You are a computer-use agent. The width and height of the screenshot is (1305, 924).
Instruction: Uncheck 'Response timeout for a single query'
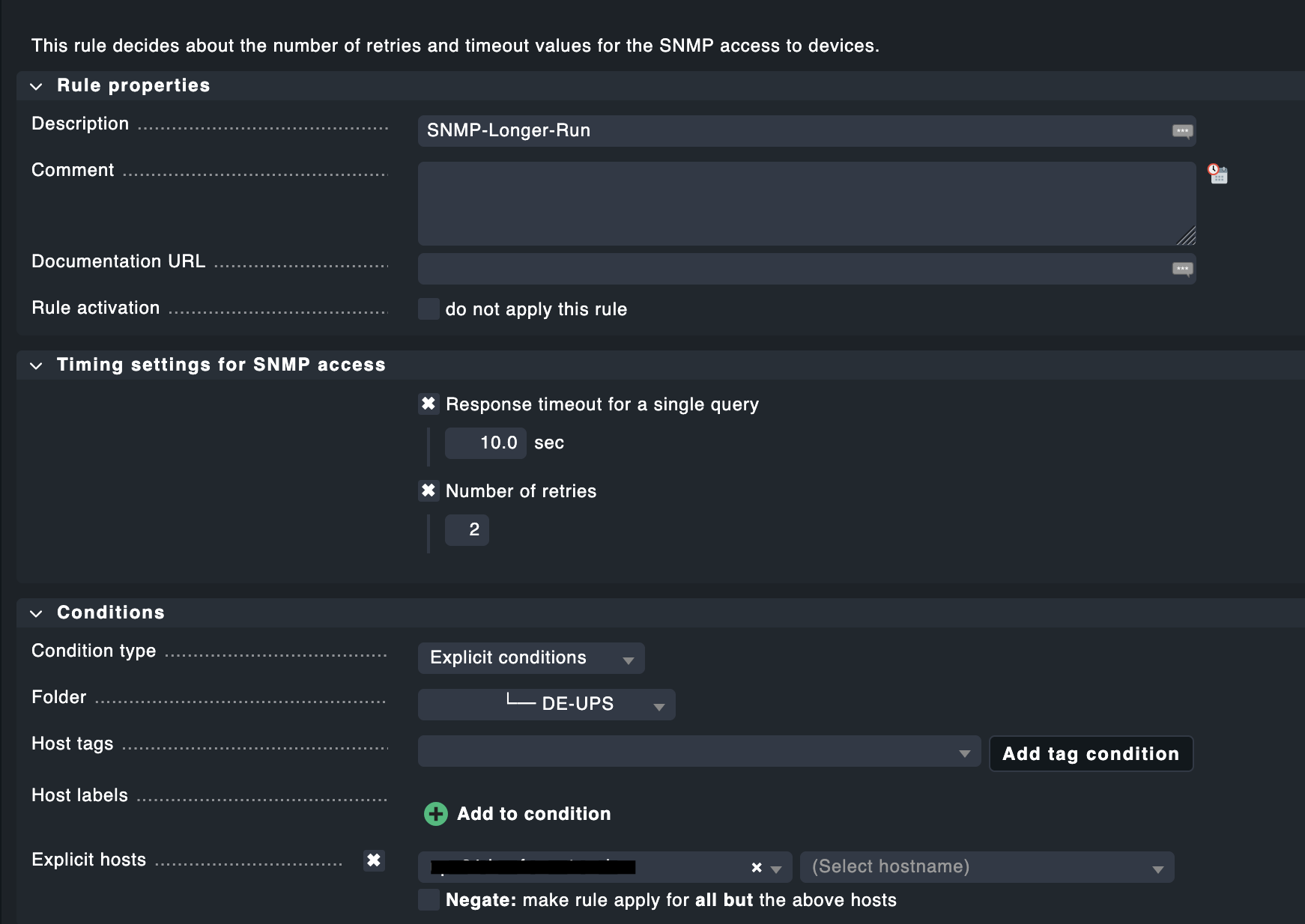(429, 404)
